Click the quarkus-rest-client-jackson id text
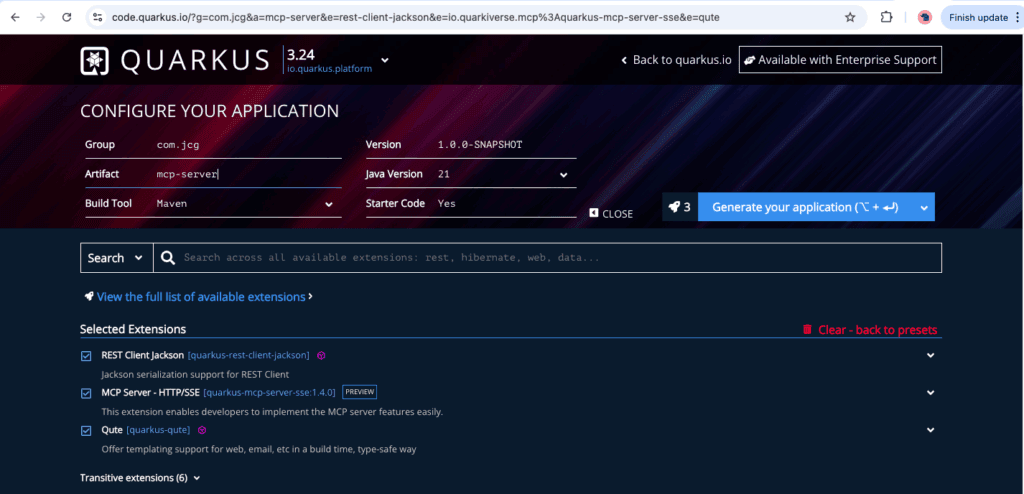The height and width of the screenshot is (494, 1024). pyautogui.click(x=248, y=355)
